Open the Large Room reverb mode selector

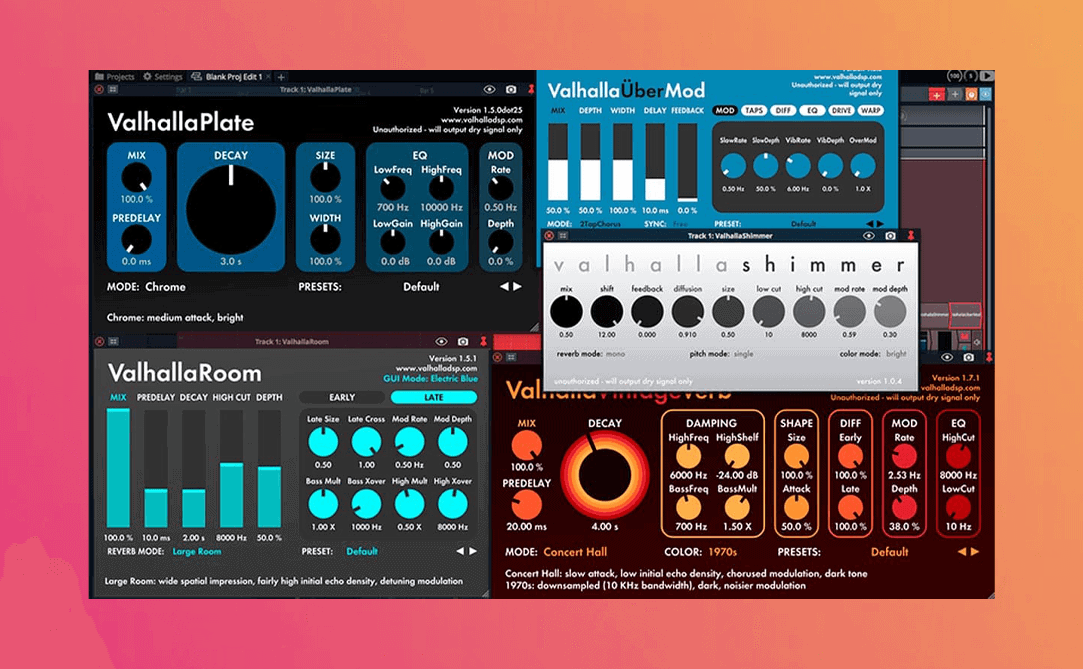[196, 551]
